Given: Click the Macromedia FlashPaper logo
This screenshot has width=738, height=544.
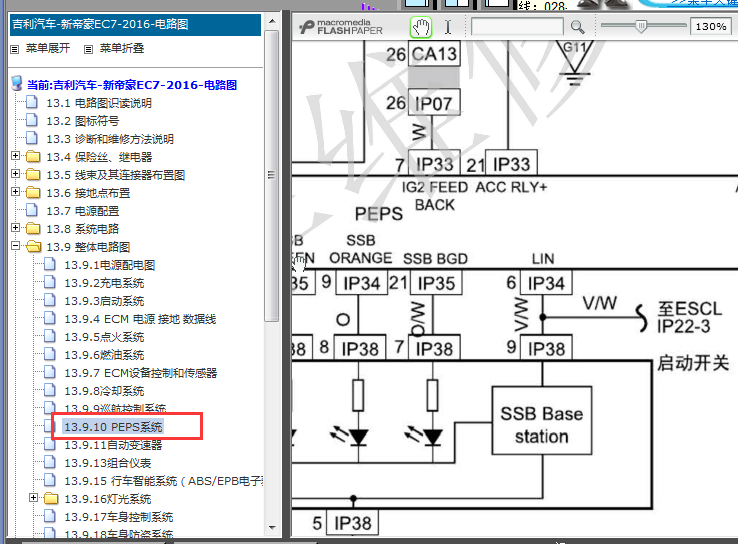Looking at the screenshot, I should [342, 27].
